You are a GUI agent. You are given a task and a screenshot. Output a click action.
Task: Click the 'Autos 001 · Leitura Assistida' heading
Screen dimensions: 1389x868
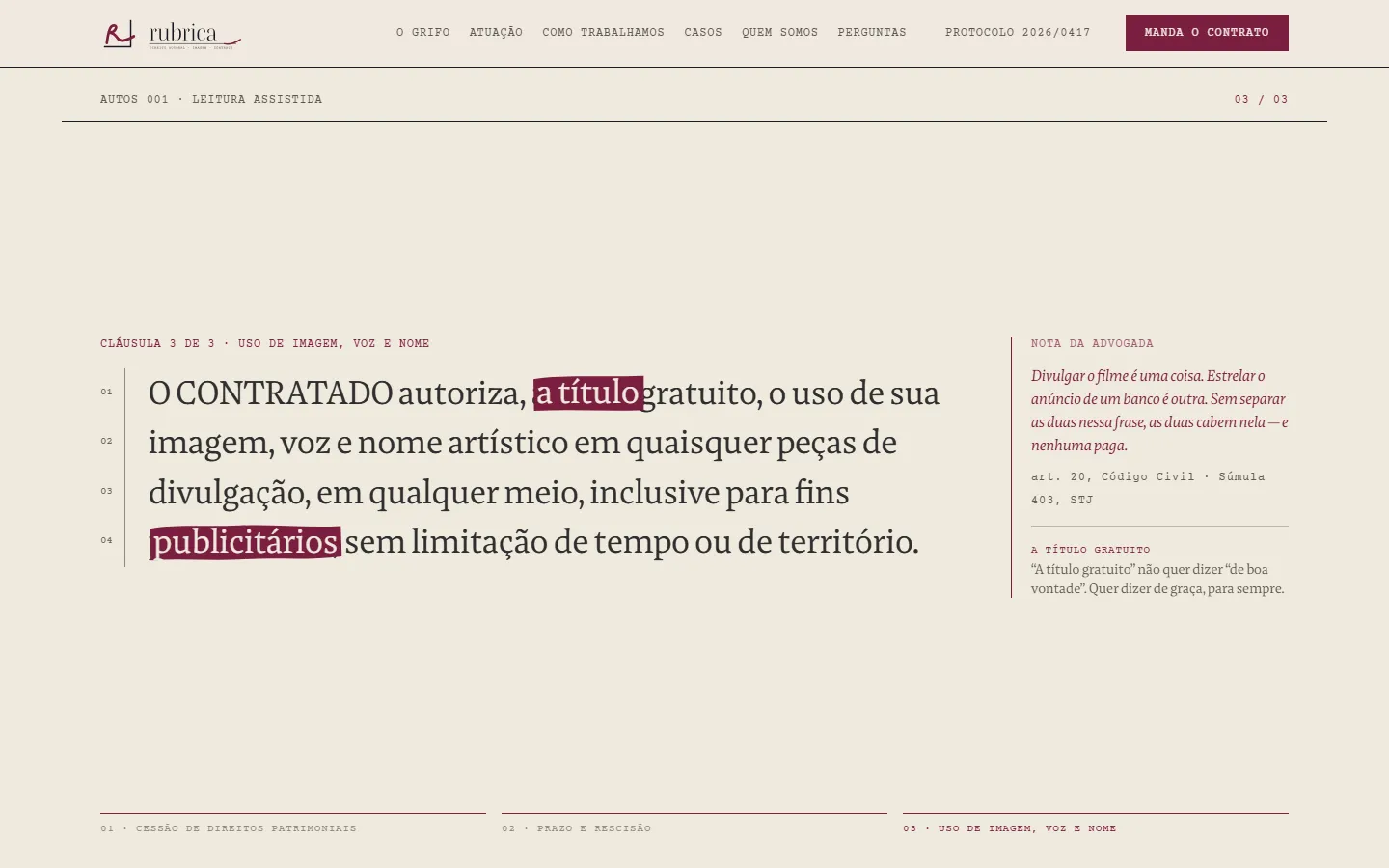pyautogui.click(x=211, y=99)
